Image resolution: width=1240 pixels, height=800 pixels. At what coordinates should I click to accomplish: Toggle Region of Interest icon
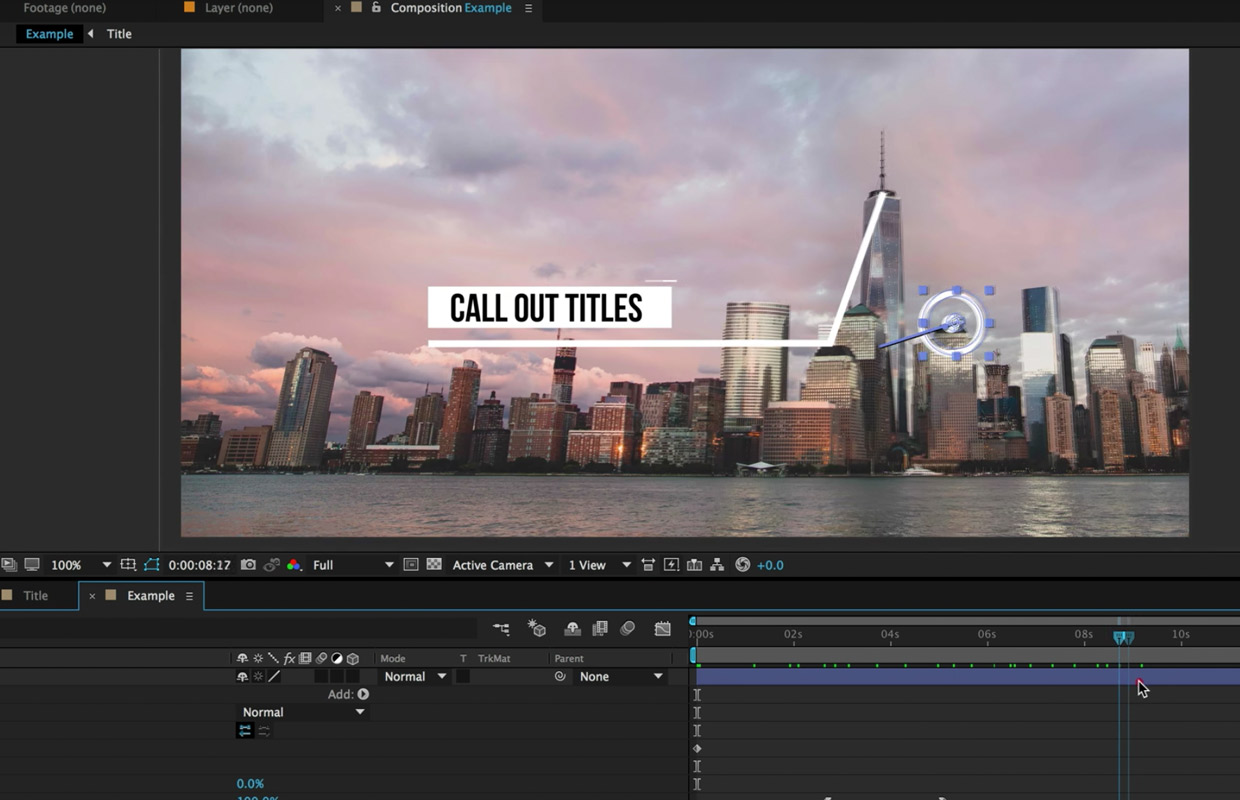click(x=411, y=565)
